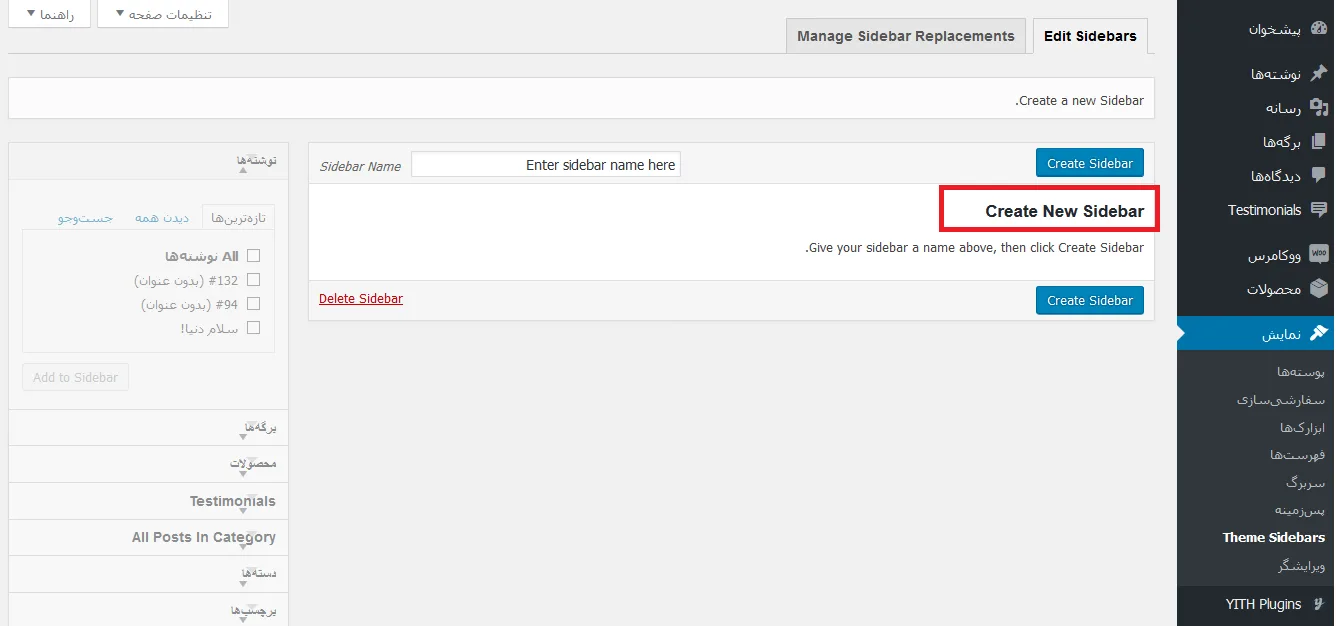Tick the #132 (بدون عنوان) checkbox
1336x626 pixels.
point(253,280)
